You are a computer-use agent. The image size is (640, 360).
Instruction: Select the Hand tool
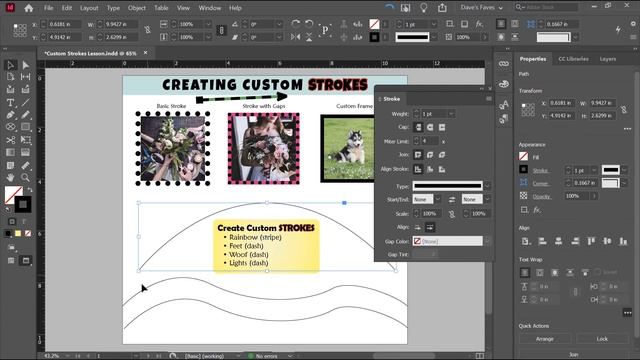[10, 178]
